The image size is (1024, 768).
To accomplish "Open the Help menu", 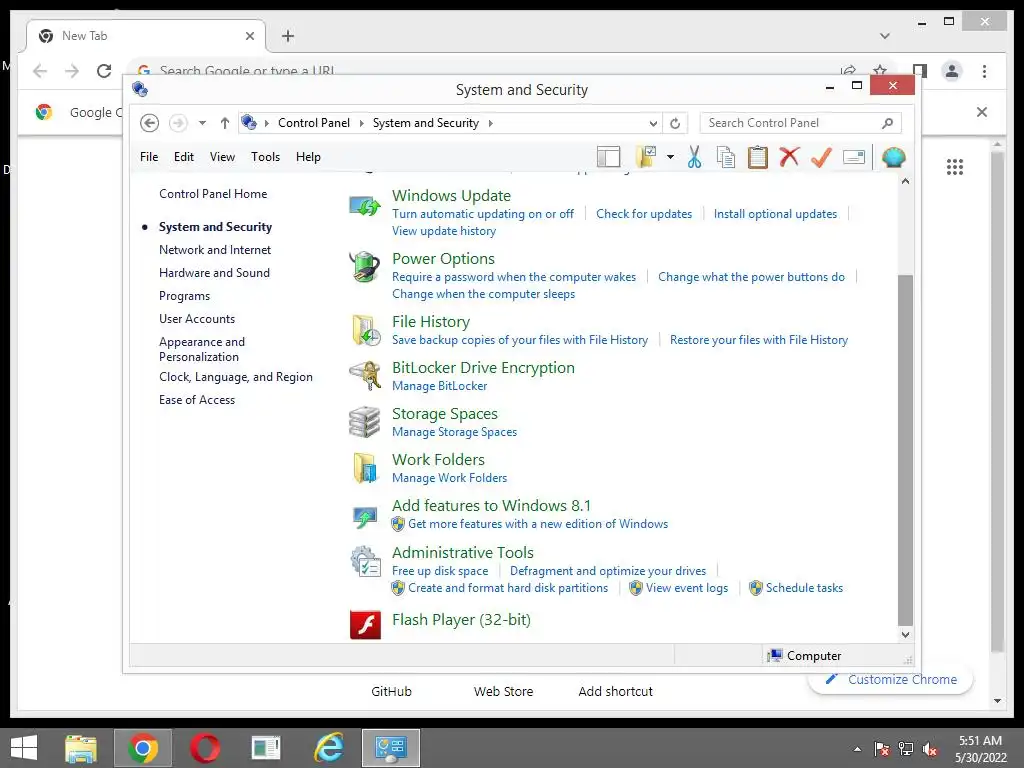I will 308,157.
